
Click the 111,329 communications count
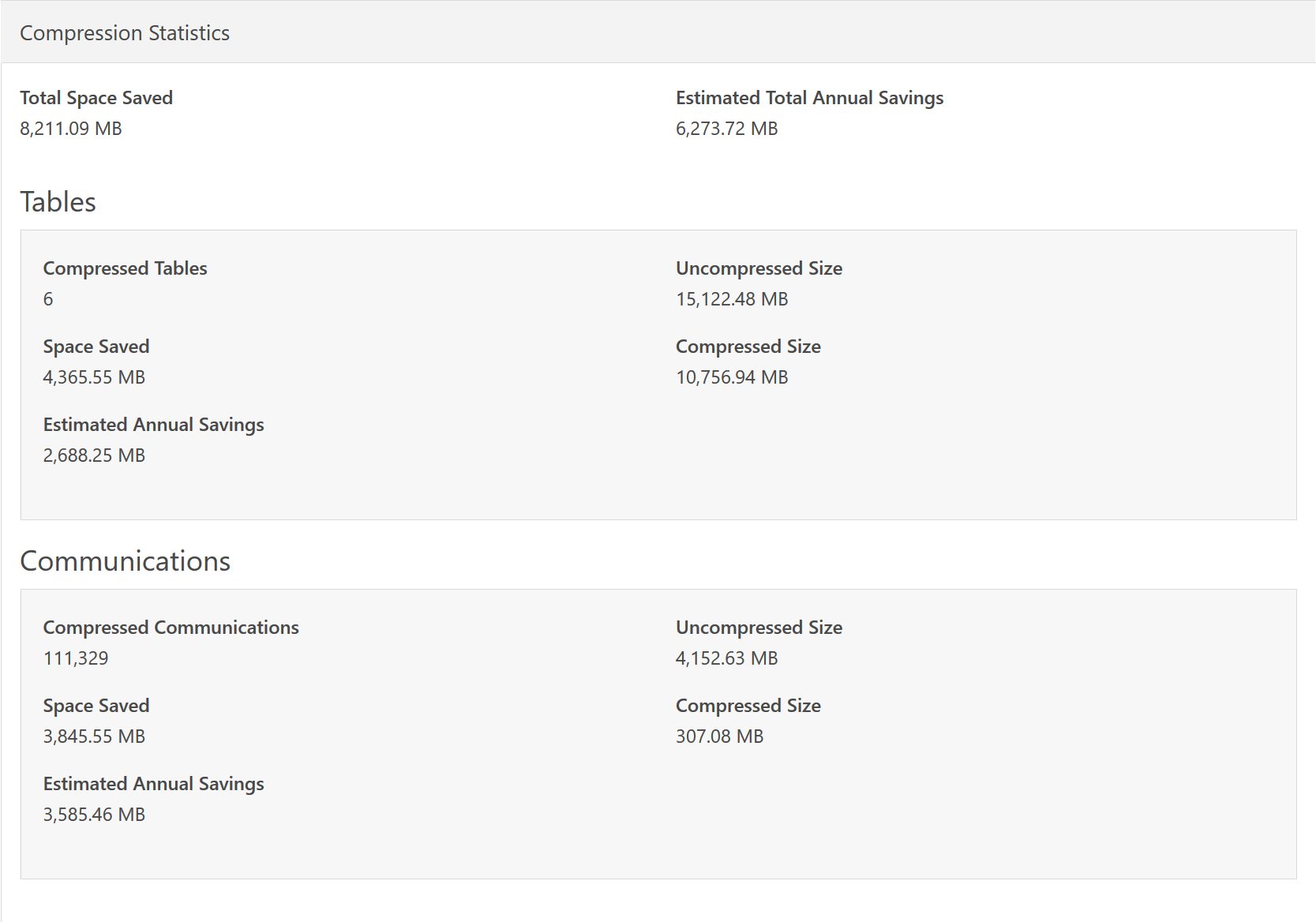[76, 658]
